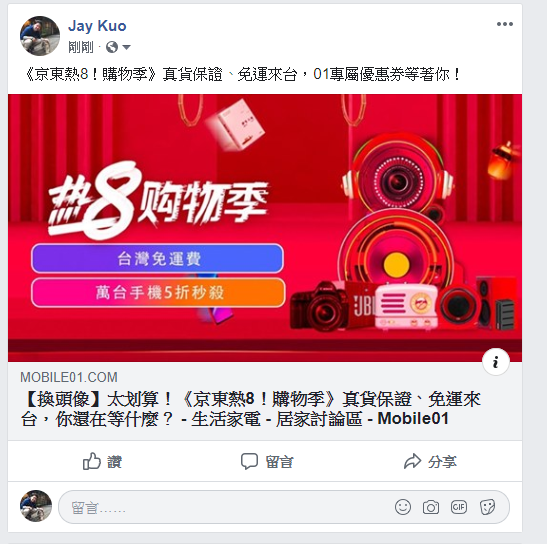Focus the 留言 comment input field
Image resolution: width=547 pixels, height=544 pixels.
pos(223,507)
